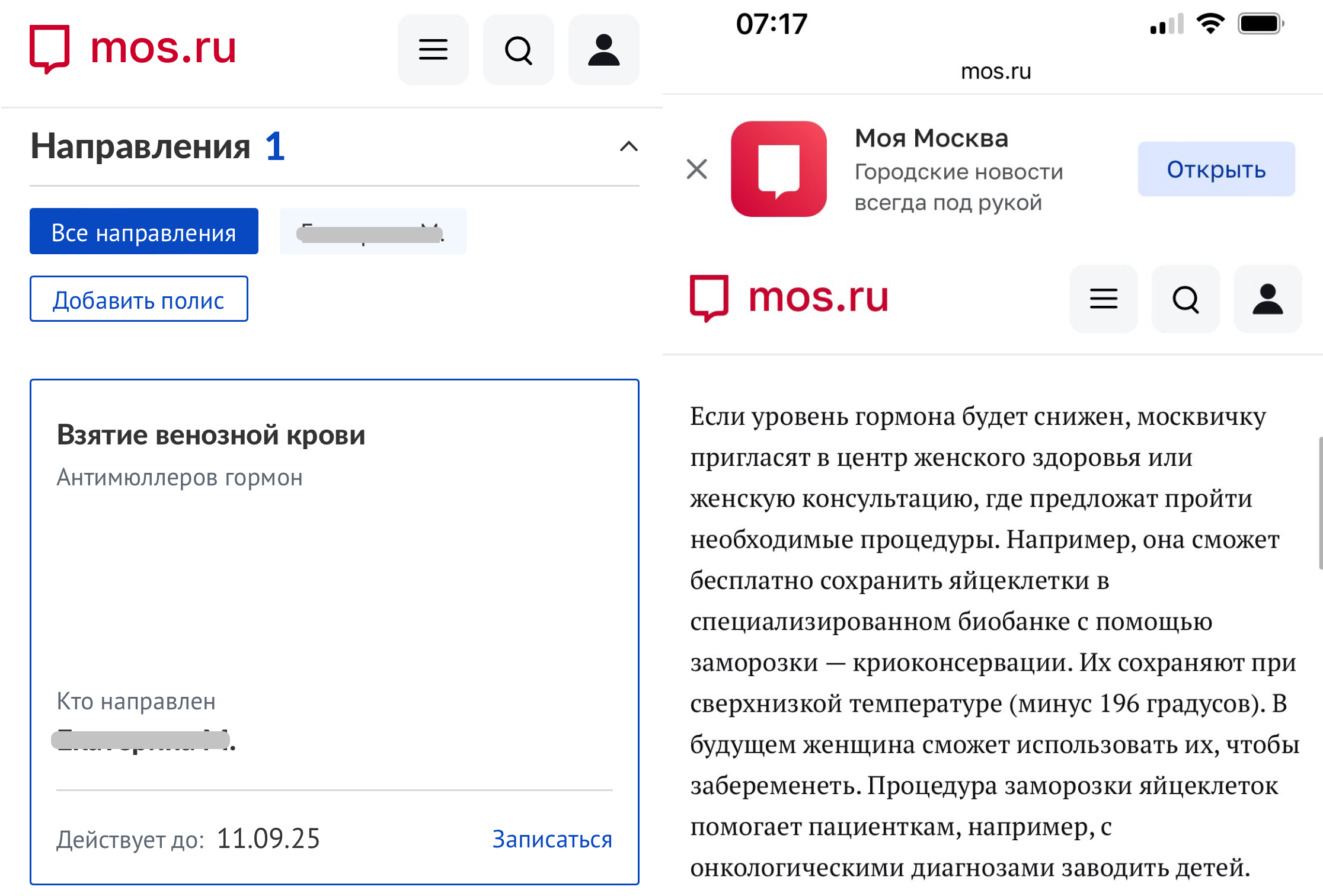This screenshot has height=896, width=1323.
Task: Toggle the 'Все направления' filter
Action: pos(143,231)
